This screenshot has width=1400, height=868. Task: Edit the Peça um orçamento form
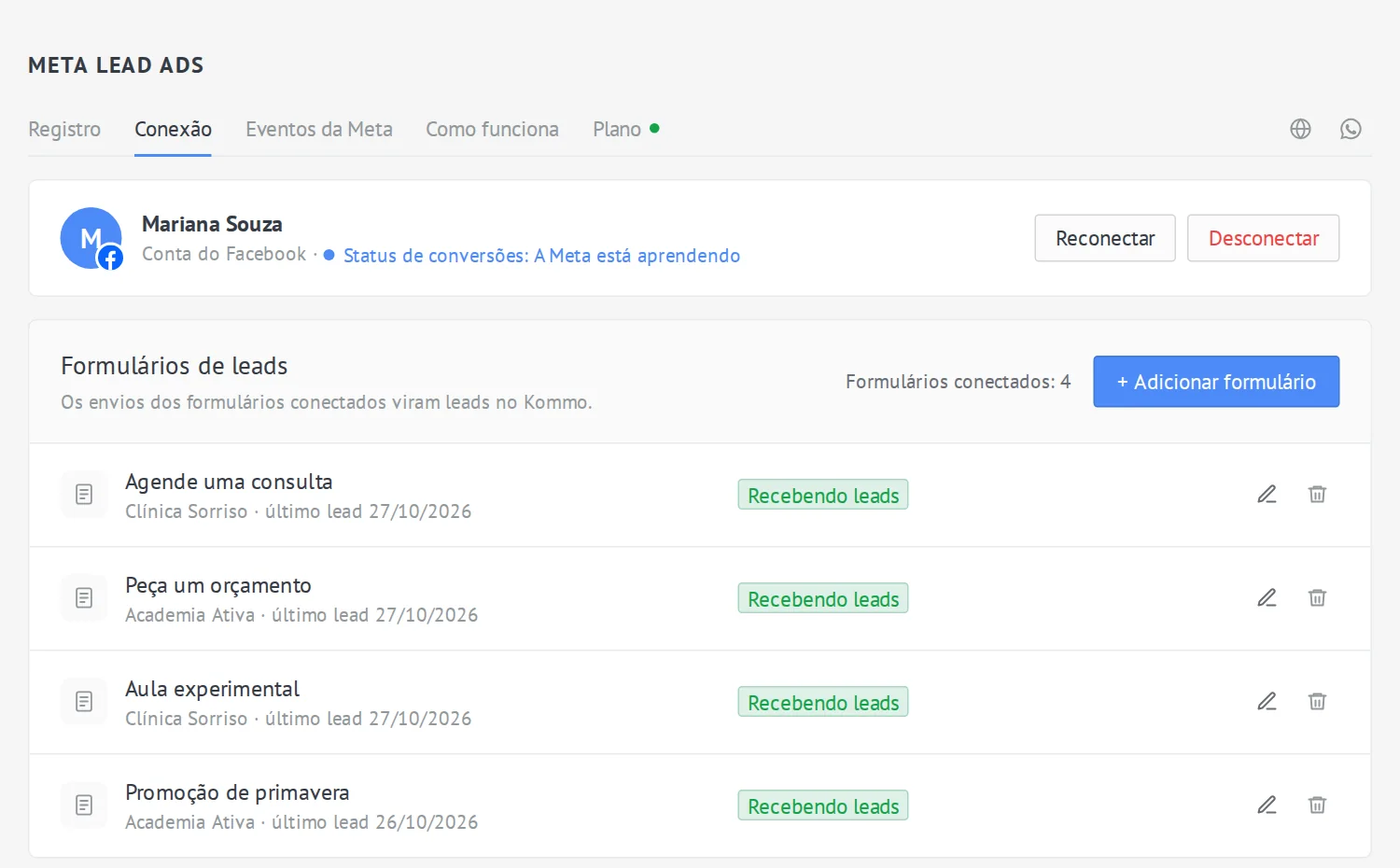click(1267, 597)
